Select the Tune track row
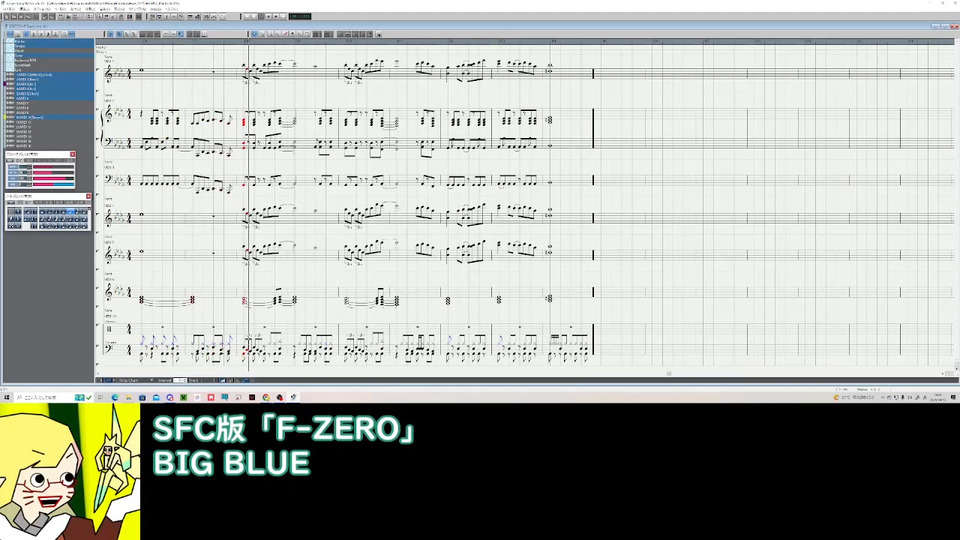The image size is (960, 540). (54, 56)
